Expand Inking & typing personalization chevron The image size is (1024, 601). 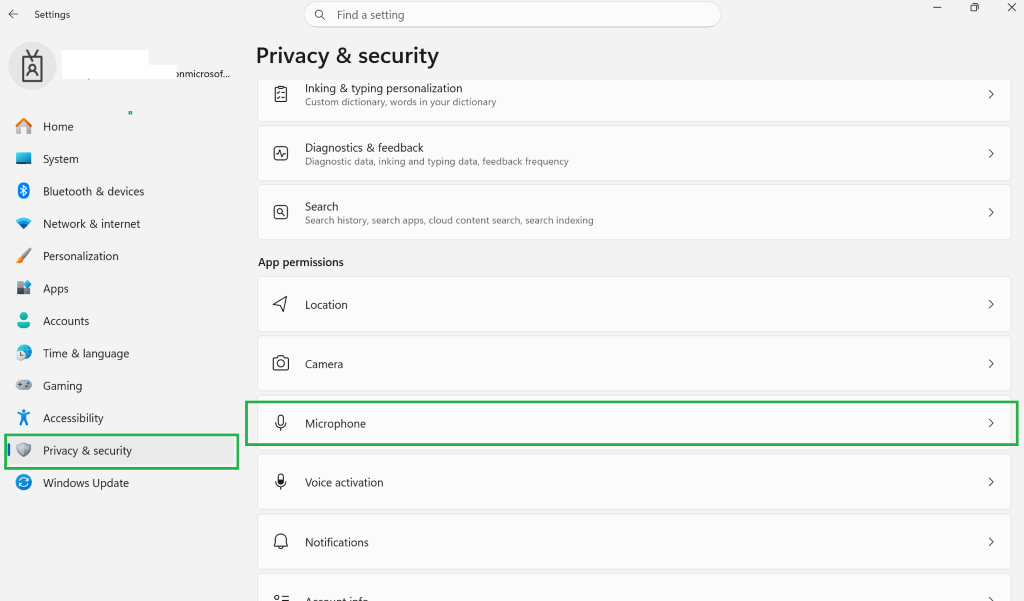click(991, 94)
